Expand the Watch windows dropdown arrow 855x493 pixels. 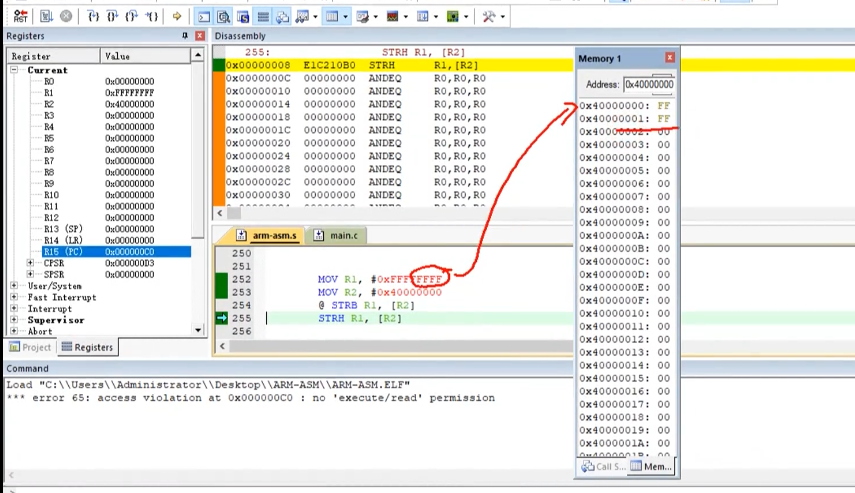click(315, 17)
